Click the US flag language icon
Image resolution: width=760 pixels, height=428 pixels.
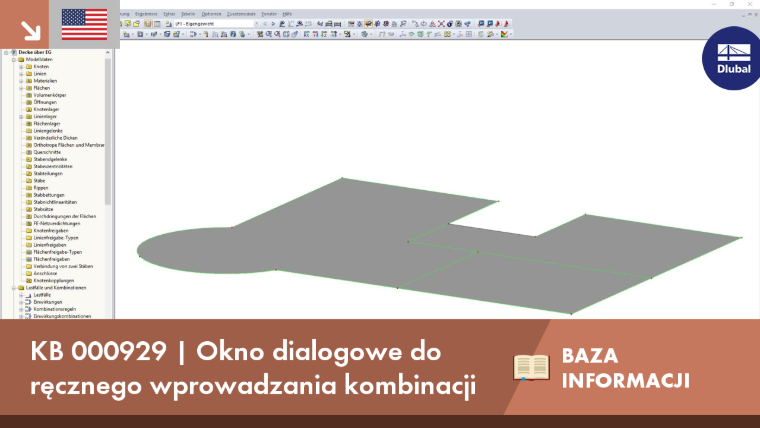84,24
